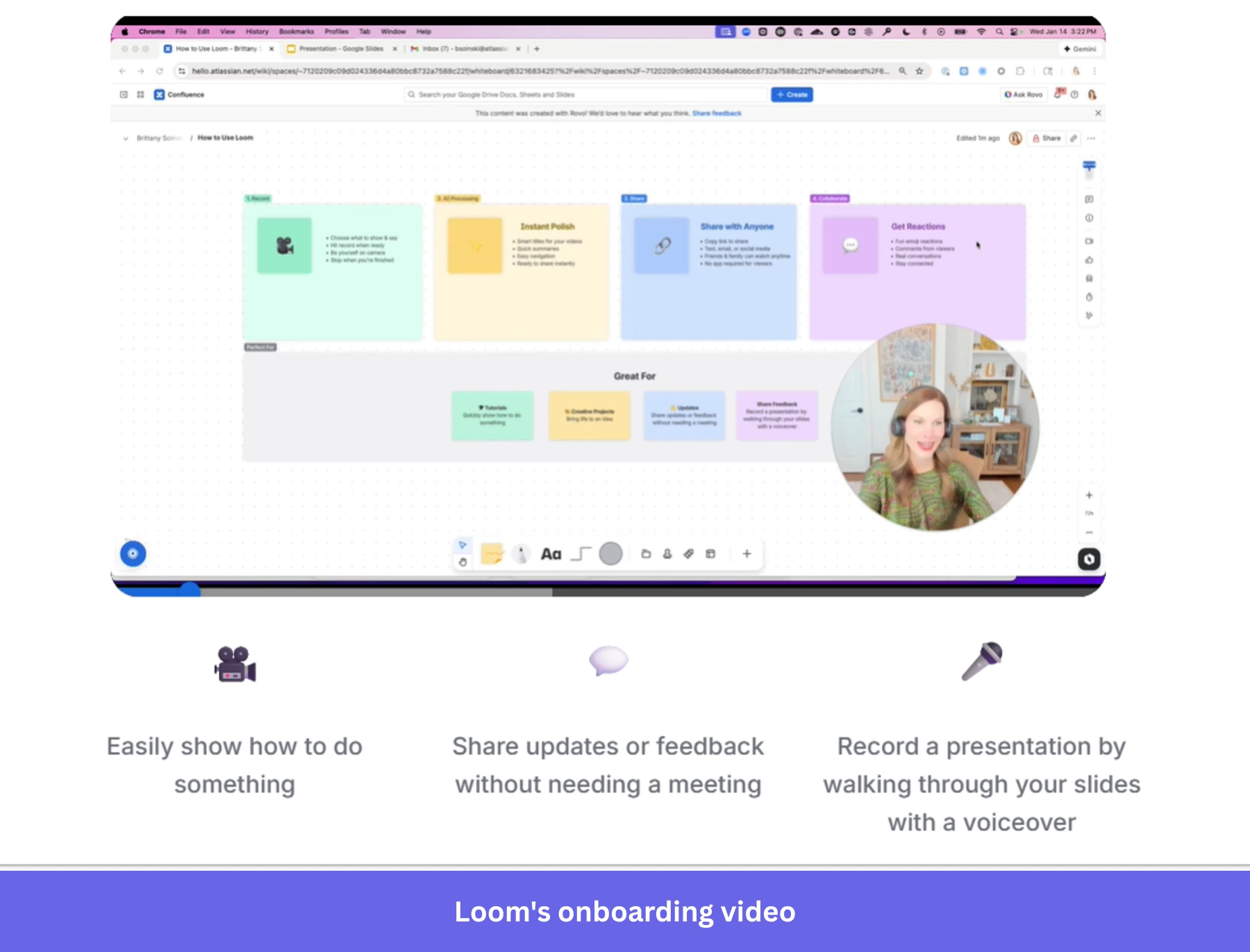
Task: Open whiteboard info icon
Action: [x=1089, y=218]
